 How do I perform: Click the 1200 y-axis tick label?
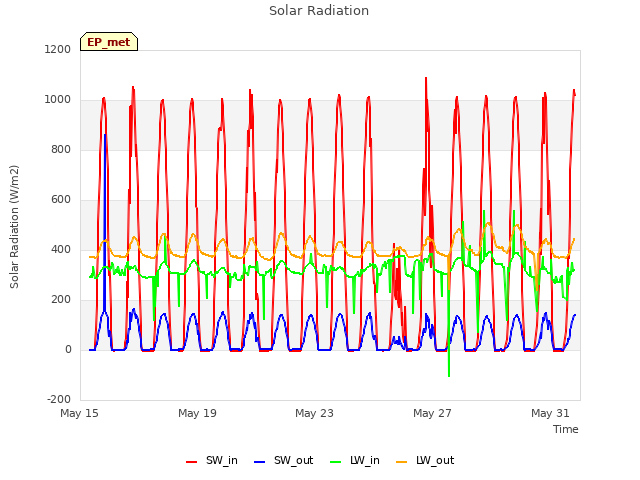[x=58, y=49]
